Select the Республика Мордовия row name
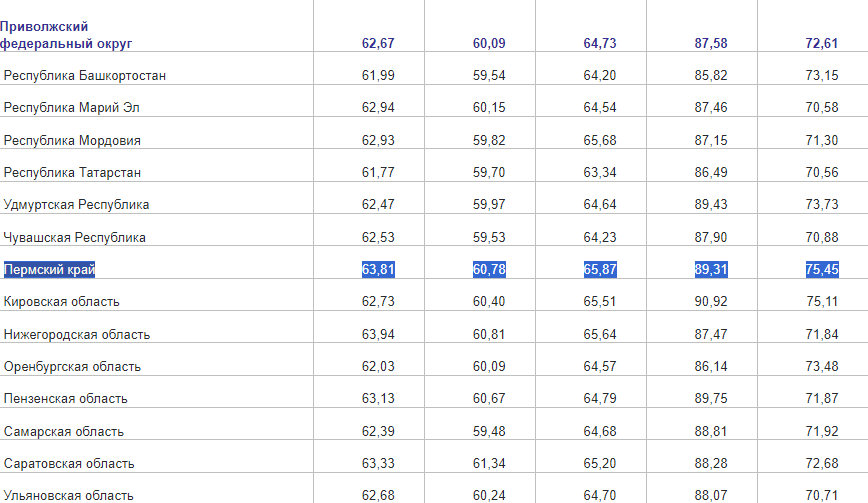Viewport: 868px width, 503px height. [73, 140]
